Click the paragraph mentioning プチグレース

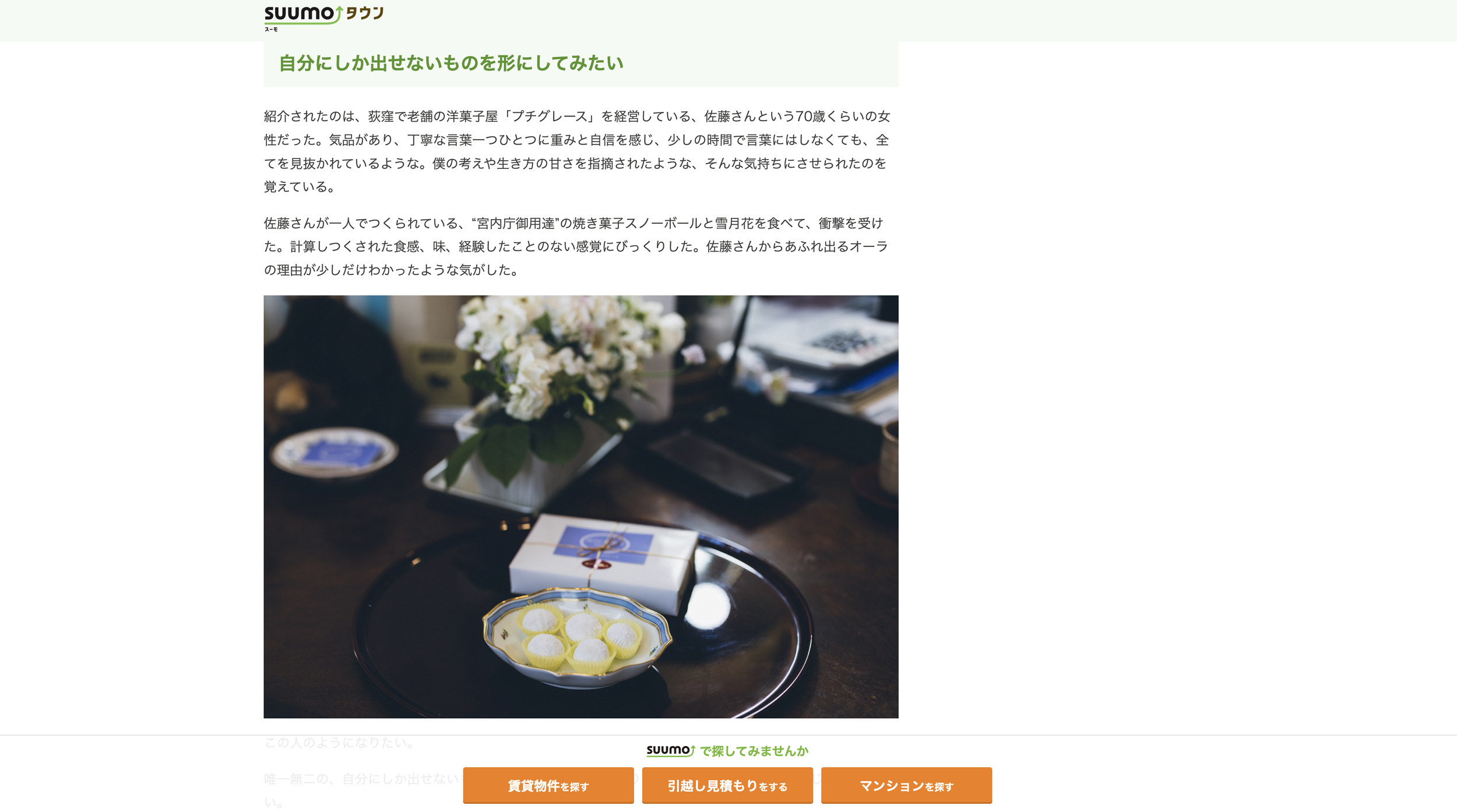pyautogui.click(x=577, y=151)
